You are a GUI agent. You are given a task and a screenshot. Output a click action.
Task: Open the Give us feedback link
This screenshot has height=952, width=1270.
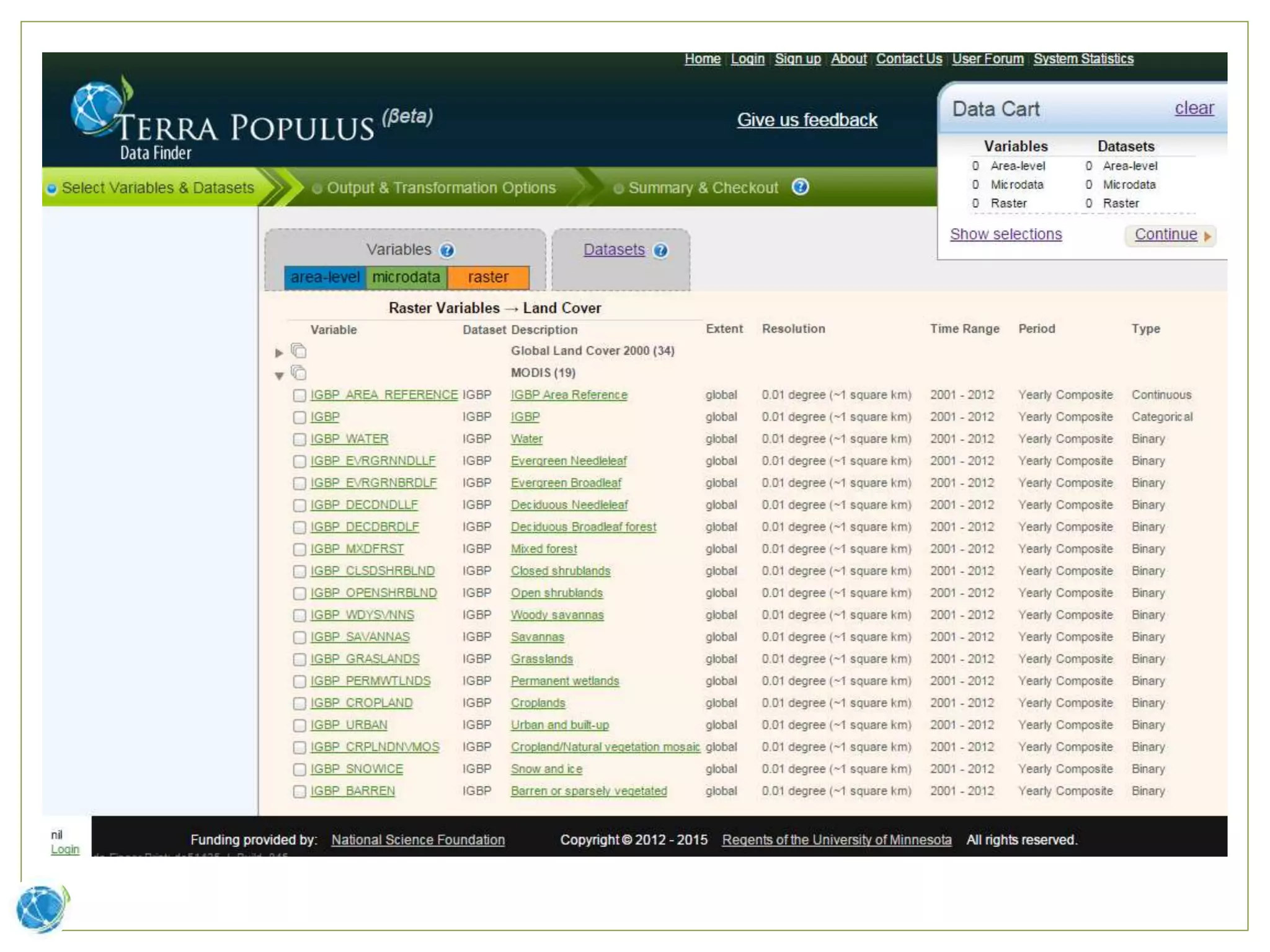point(807,120)
